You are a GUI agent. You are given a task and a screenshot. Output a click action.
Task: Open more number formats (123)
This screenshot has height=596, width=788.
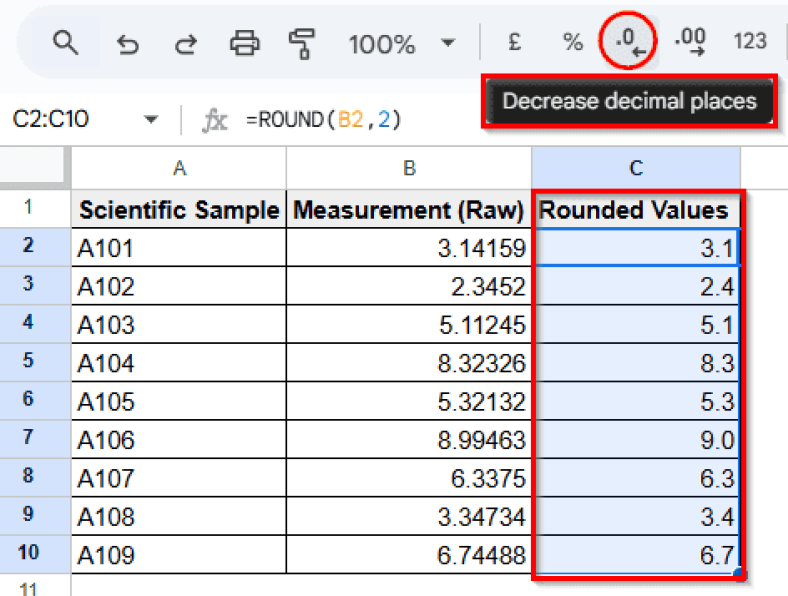point(749,42)
